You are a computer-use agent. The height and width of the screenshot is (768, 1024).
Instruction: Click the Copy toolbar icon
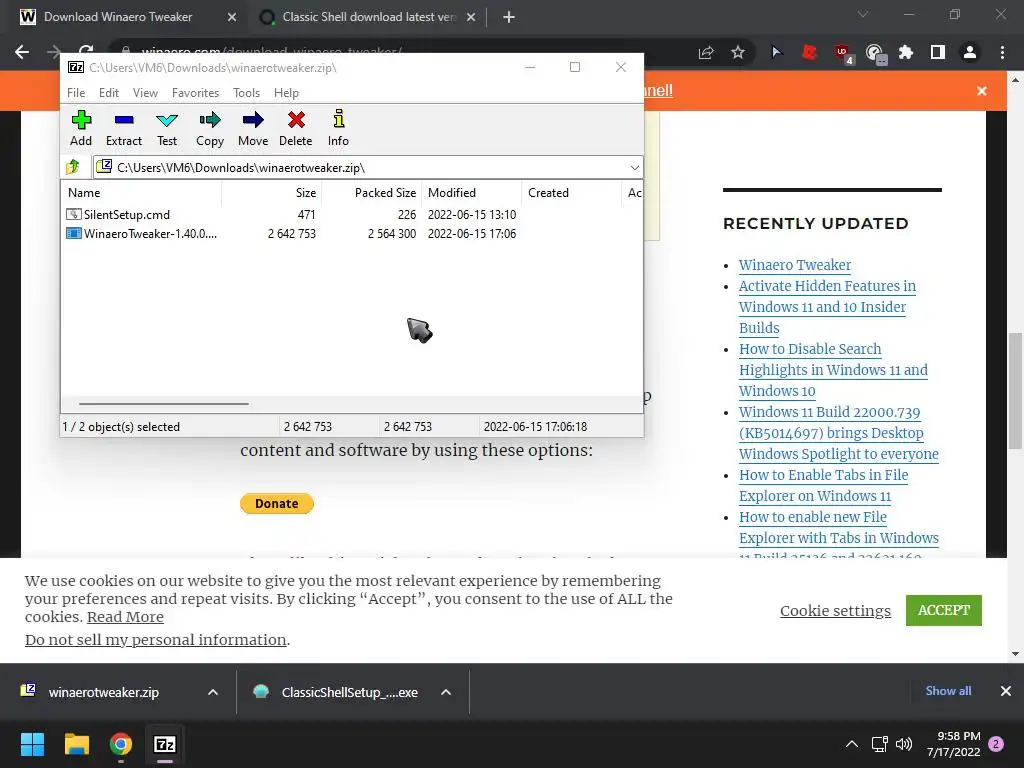click(210, 129)
